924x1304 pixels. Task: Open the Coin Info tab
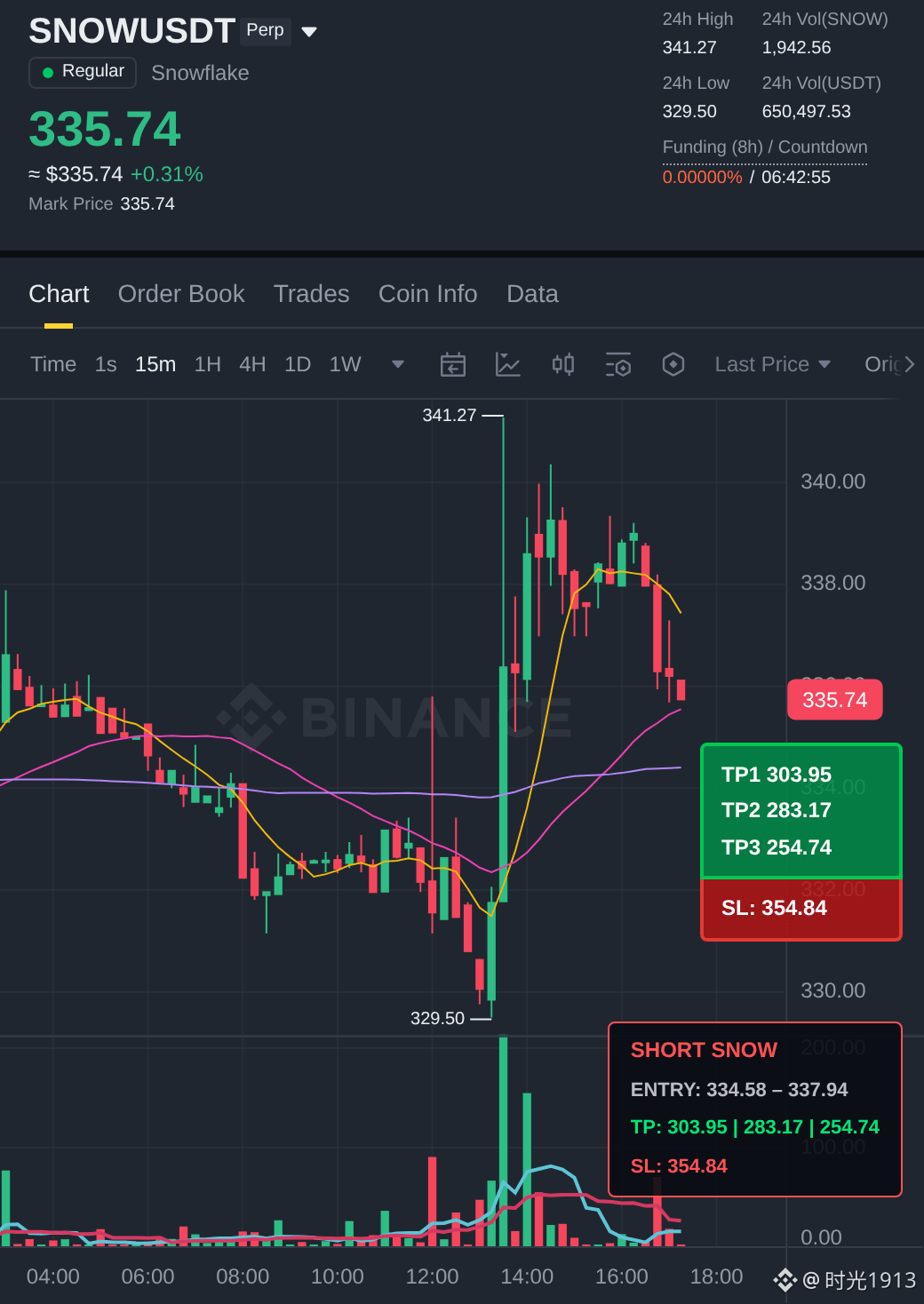click(427, 294)
